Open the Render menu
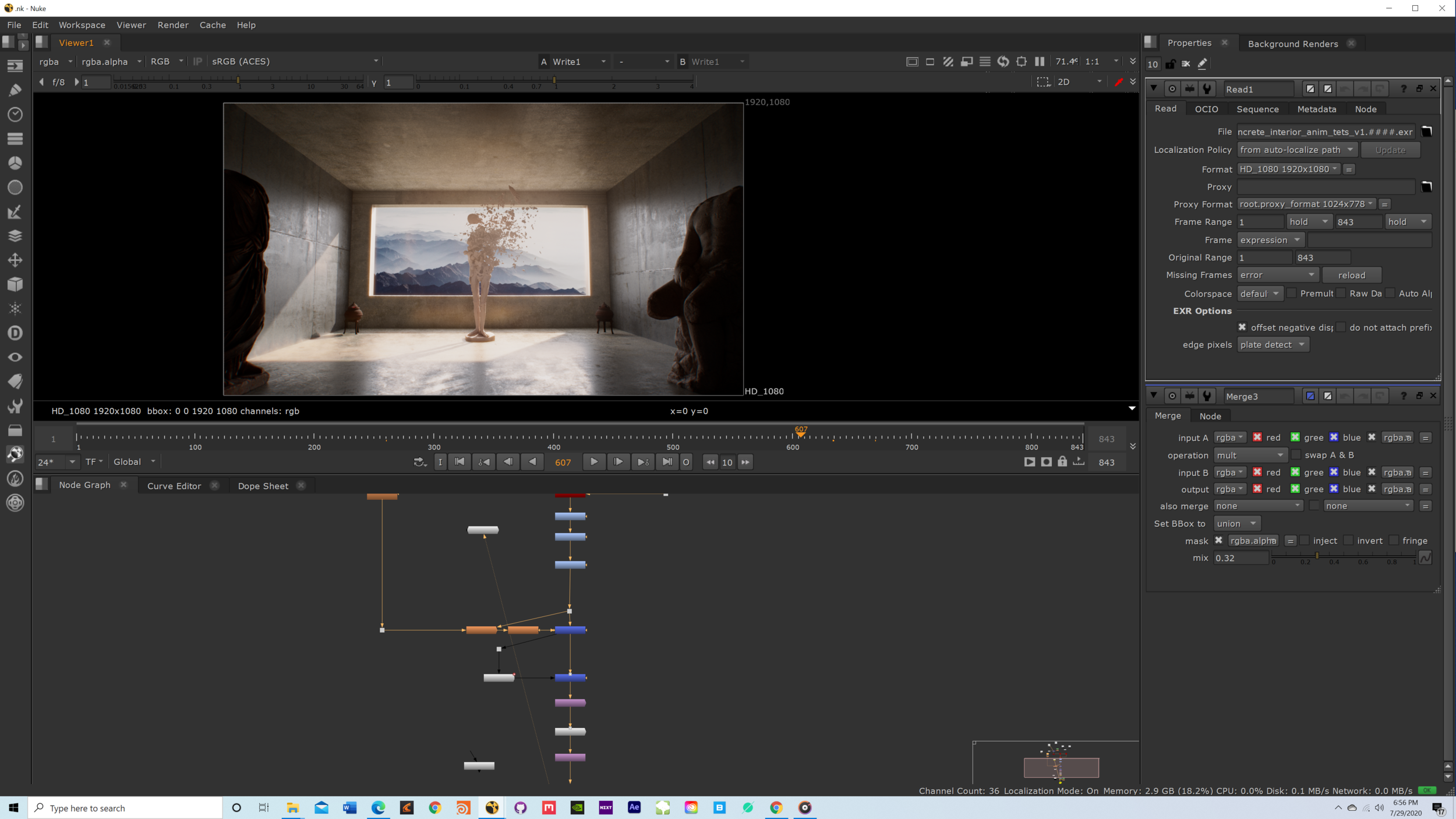Image resolution: width=1456 pixels, height=819 pixels. tap(173, 25)
